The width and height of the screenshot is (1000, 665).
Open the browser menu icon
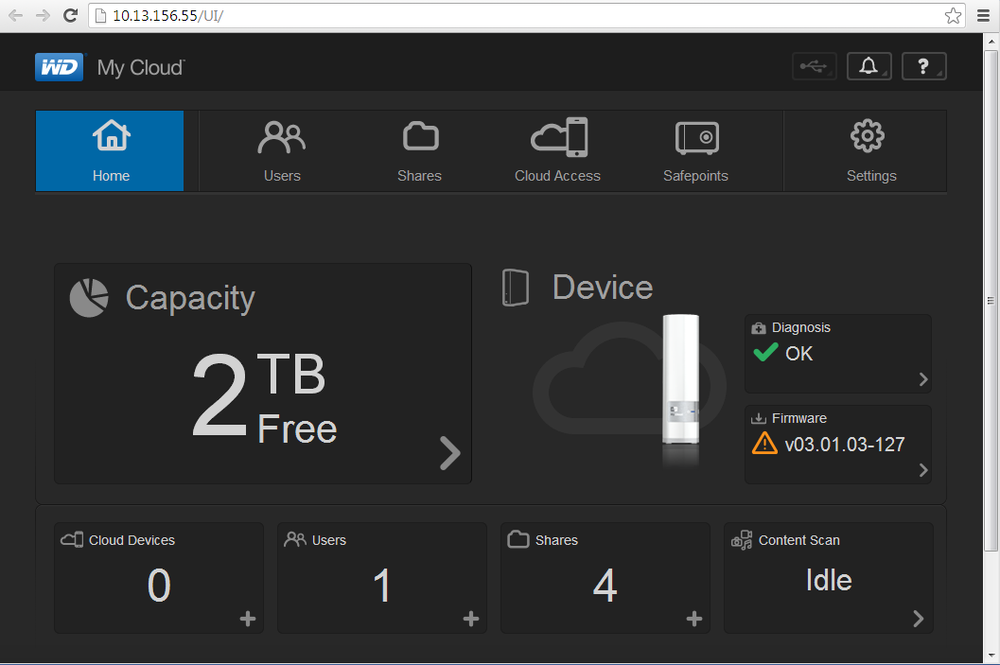click(983, 15)
